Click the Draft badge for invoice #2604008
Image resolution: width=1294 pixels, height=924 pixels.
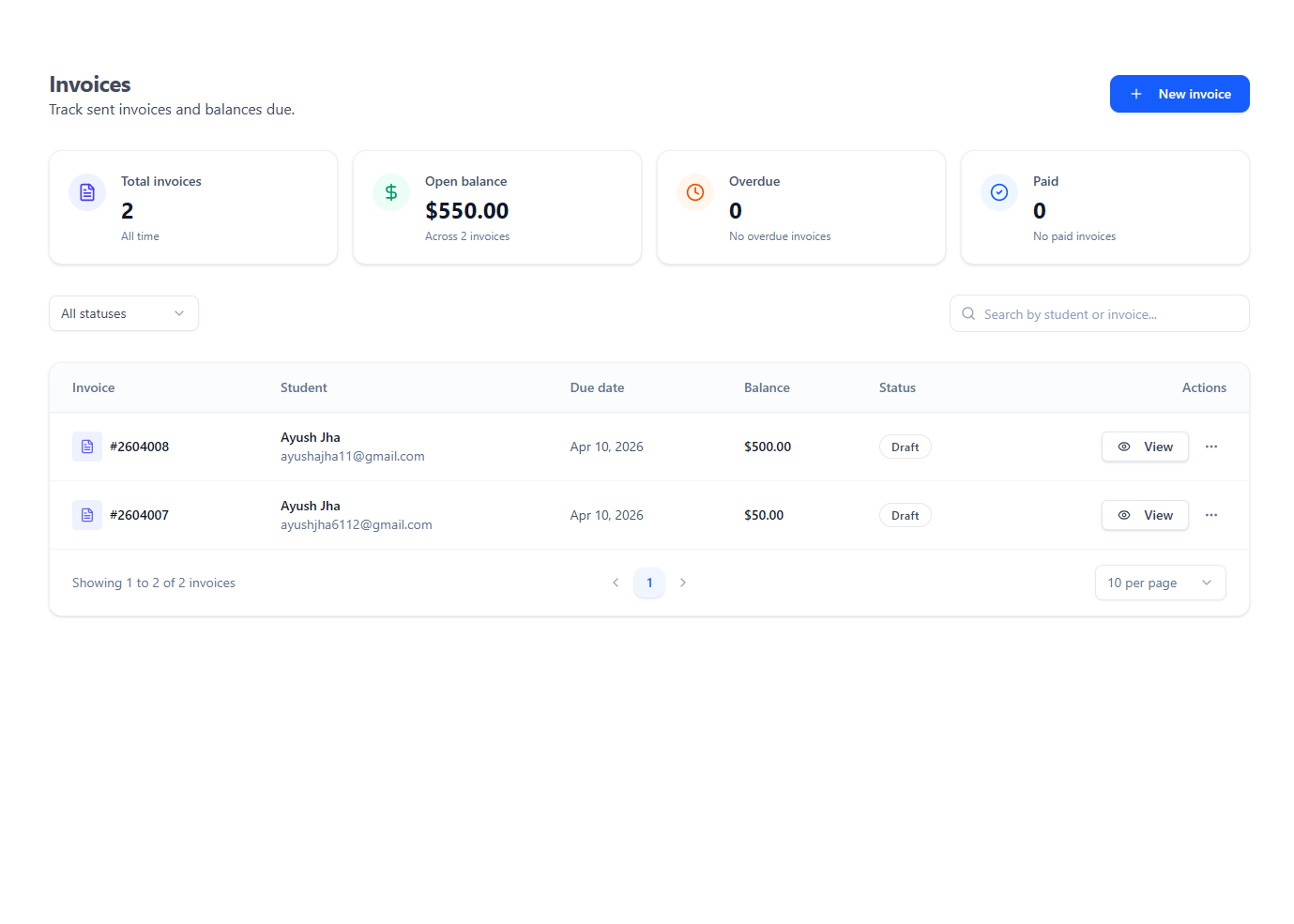(906, 447)
